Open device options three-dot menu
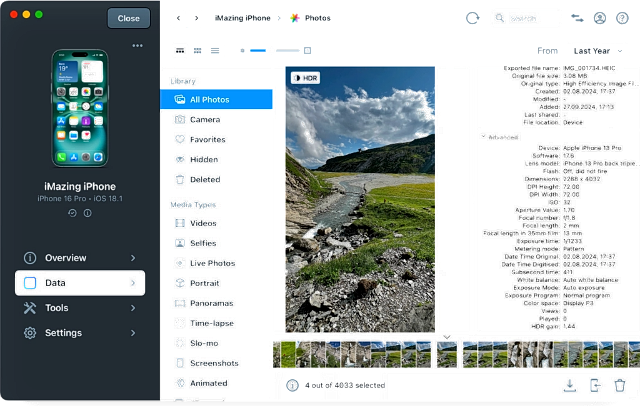The image size is (640, 406). point(138,45)
